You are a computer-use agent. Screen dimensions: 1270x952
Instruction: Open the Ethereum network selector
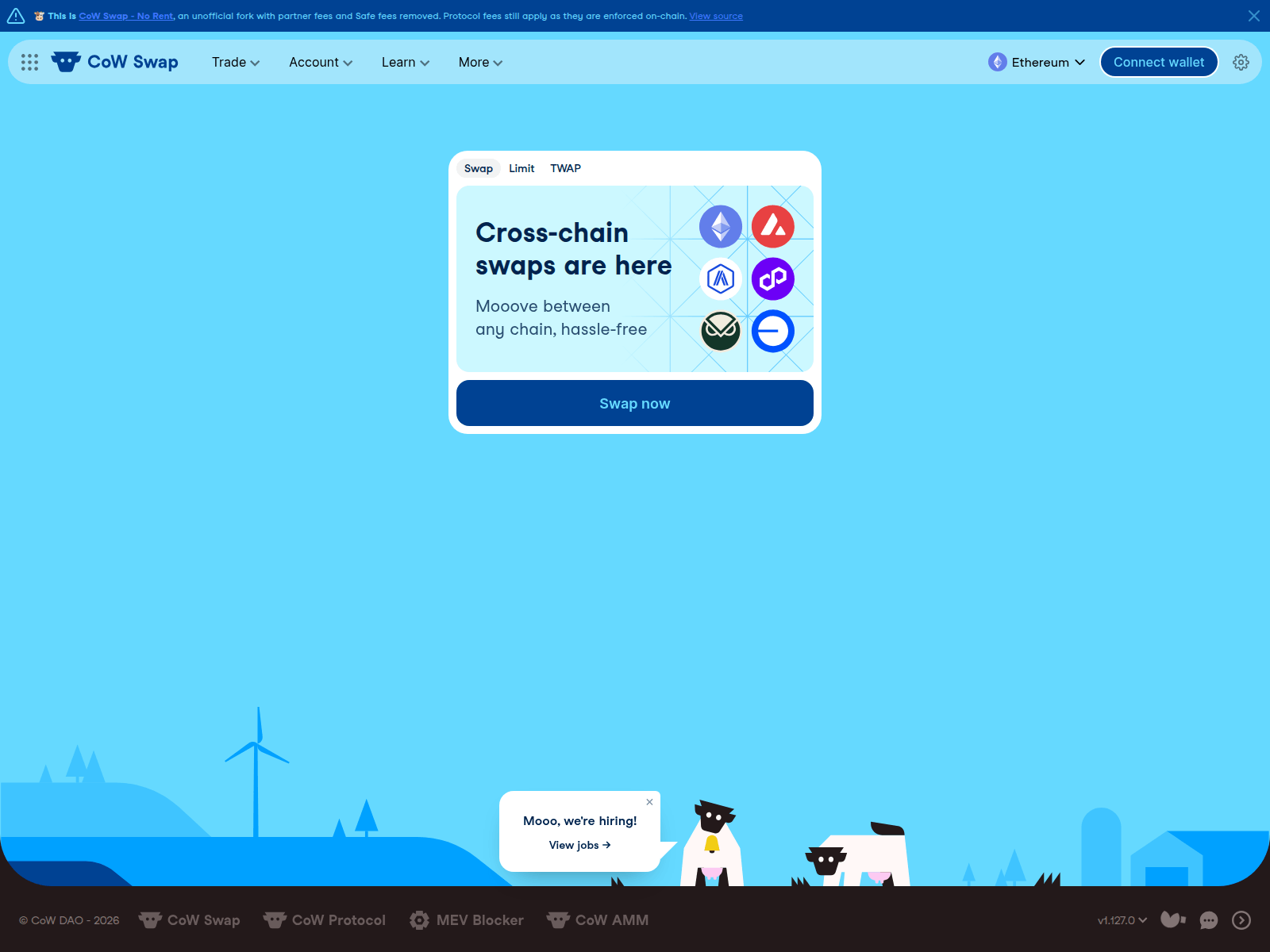tap(1037, 62)
